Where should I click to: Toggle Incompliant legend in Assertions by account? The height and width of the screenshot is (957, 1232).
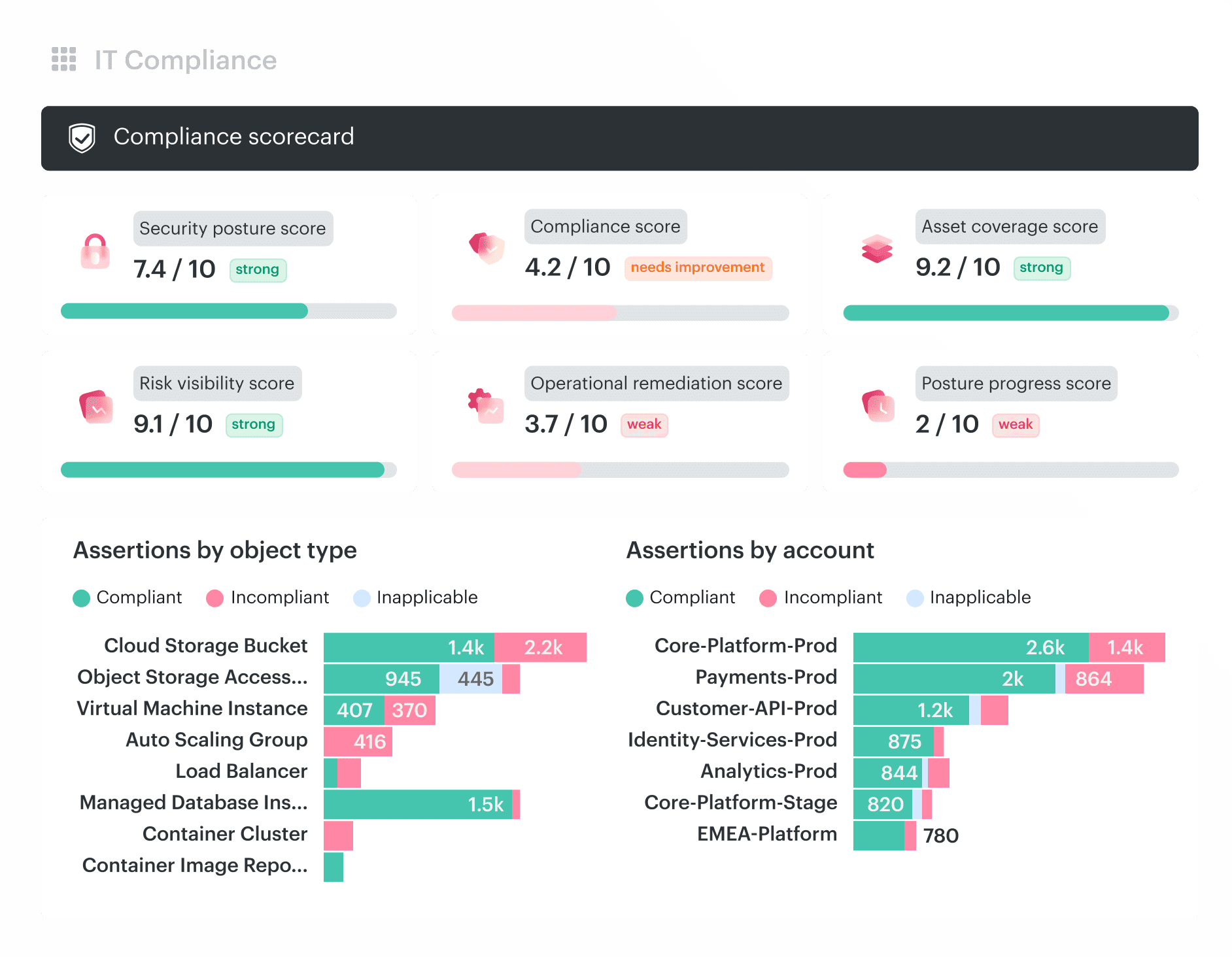pyautogui.click(x=821, y=597)
